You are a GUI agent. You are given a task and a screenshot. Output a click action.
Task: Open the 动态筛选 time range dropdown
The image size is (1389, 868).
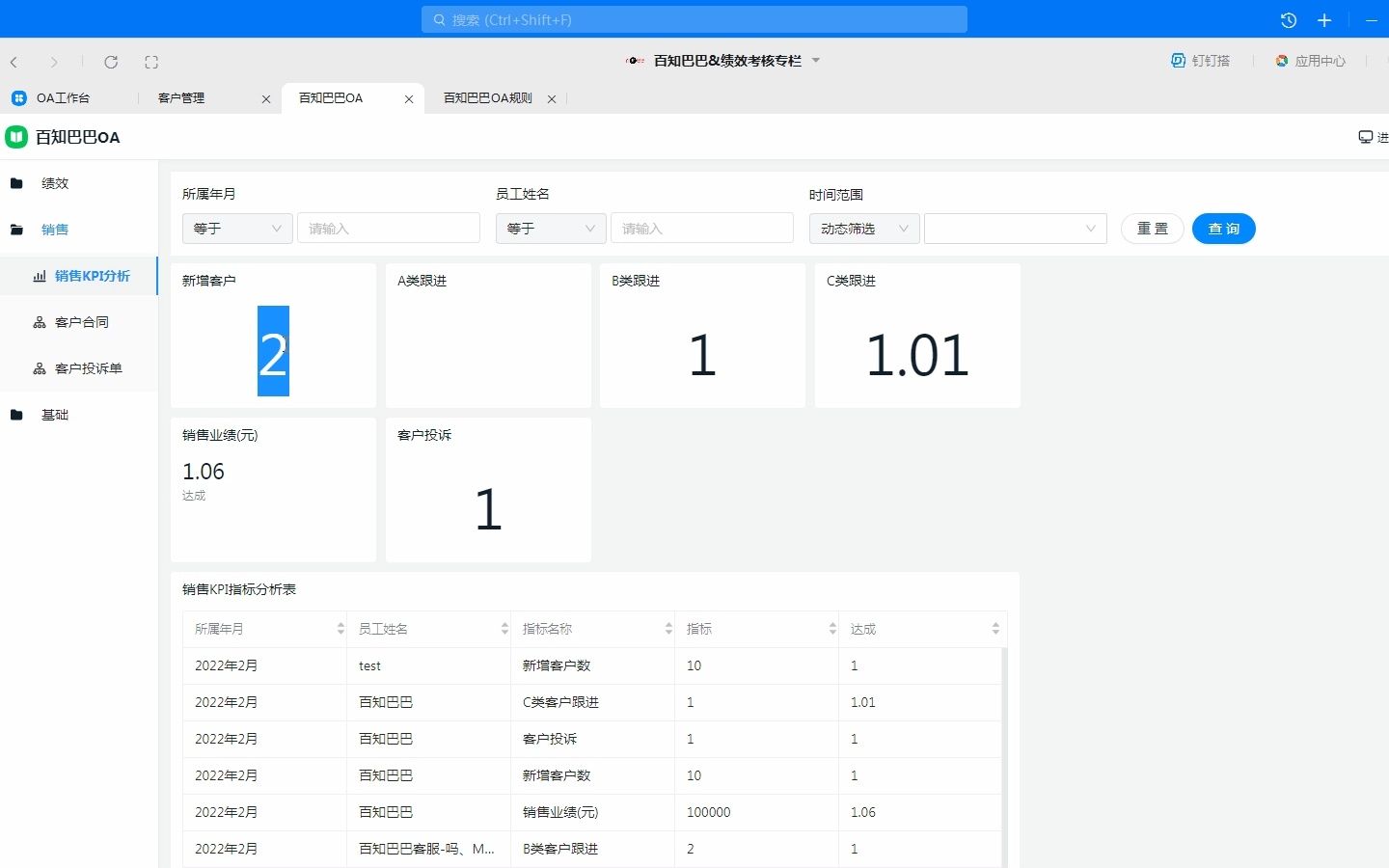click(864, 229)
